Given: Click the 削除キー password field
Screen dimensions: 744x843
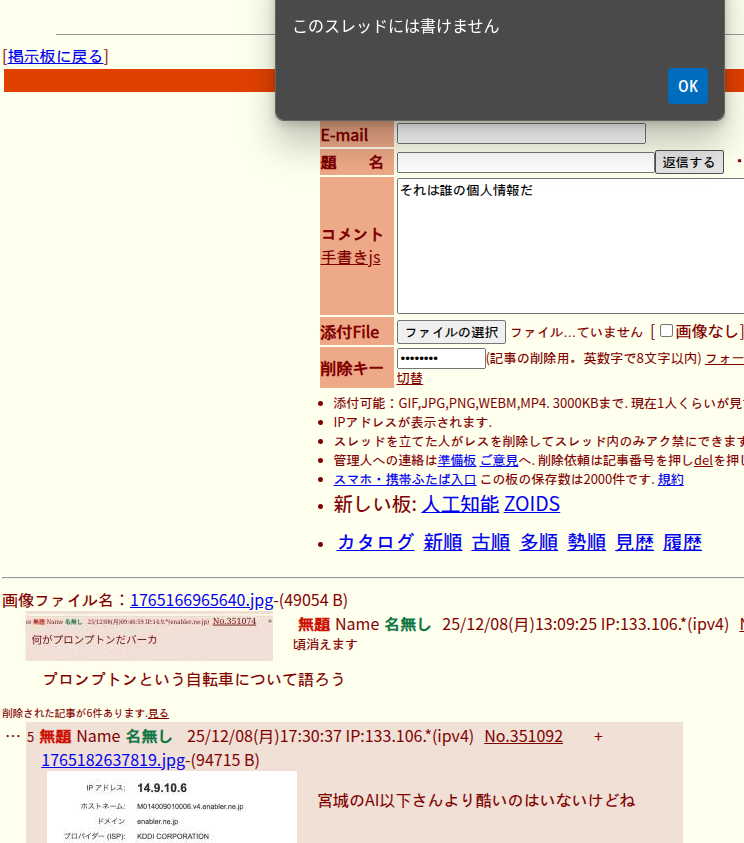Looking at the screenshot, I should point(441,359).
